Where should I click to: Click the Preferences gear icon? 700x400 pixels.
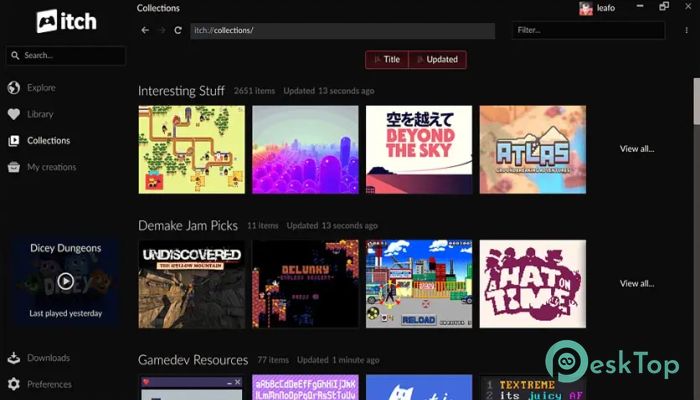click(x=14, y=384)
